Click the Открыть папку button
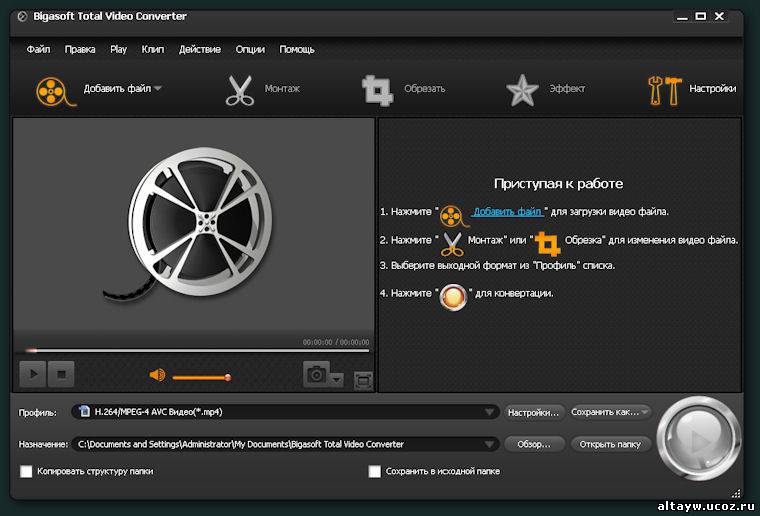 pyautogui.click(x=610, y=444)
